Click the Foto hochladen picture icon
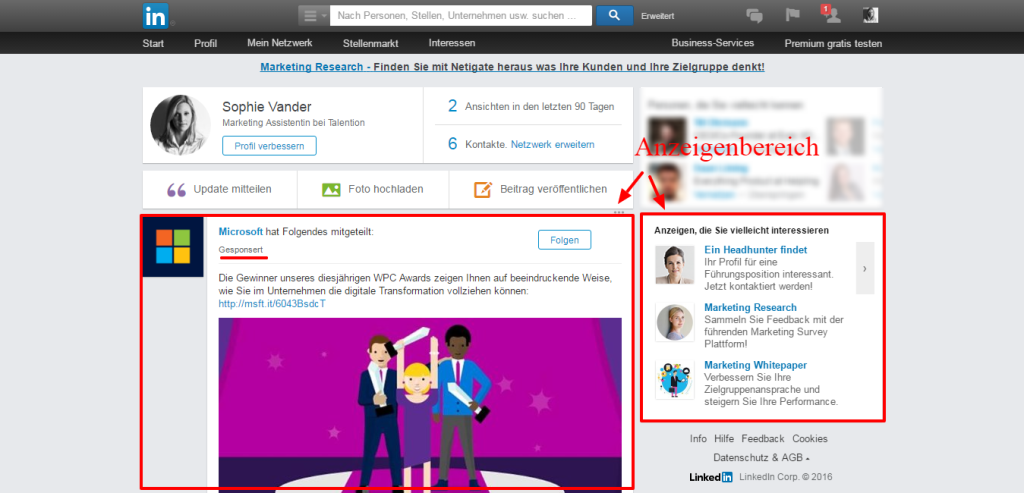 point(331,190)
